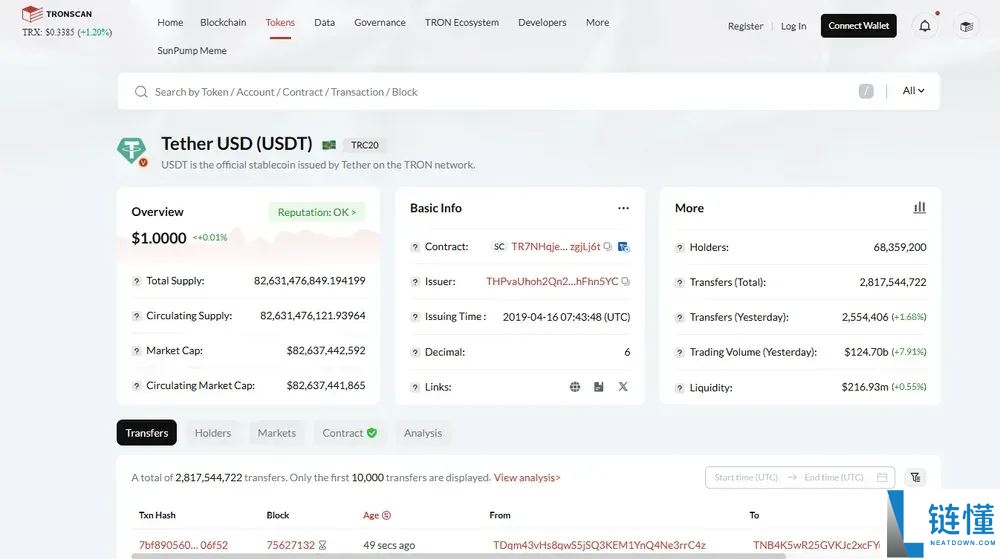This screenshot has width=1000, height=559.
Task: Open the X (Twitter) link icon
Action: tap(622, 386)
